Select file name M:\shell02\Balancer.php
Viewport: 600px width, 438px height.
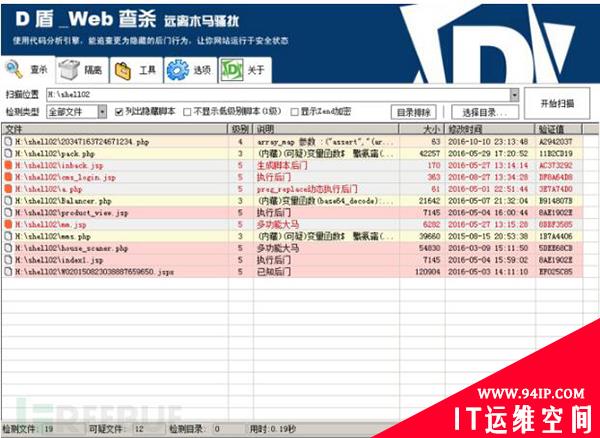pyautogui.click(x=63, y=201)
